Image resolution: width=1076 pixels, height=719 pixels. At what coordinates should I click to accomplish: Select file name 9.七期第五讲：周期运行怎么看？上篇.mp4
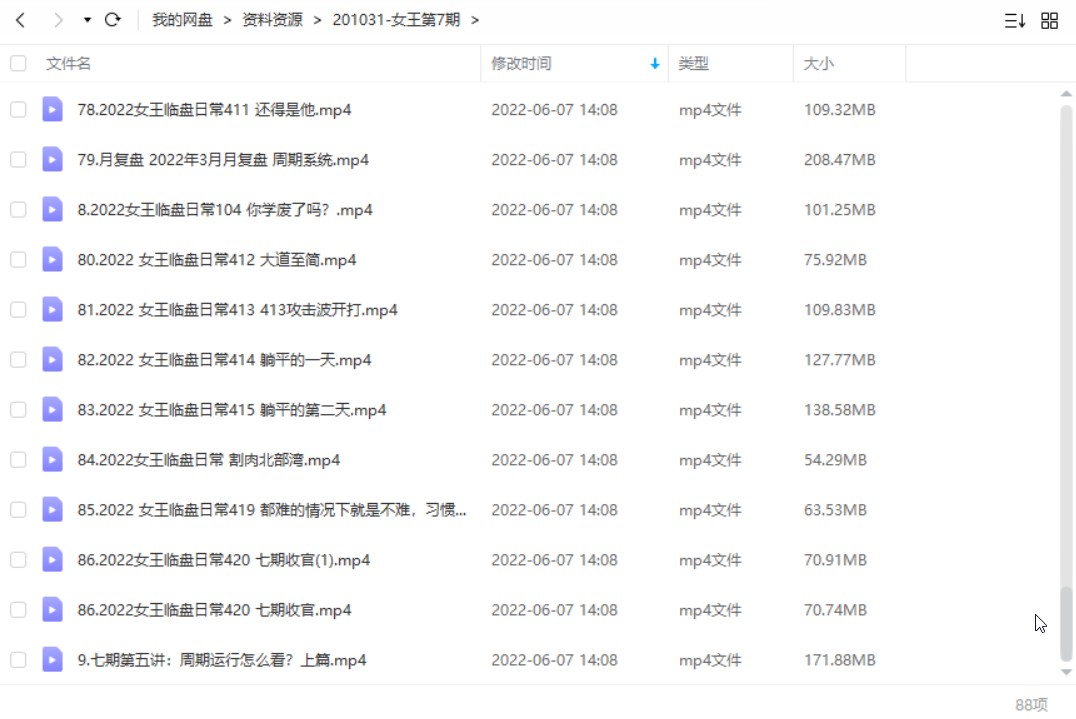[222, 660]
